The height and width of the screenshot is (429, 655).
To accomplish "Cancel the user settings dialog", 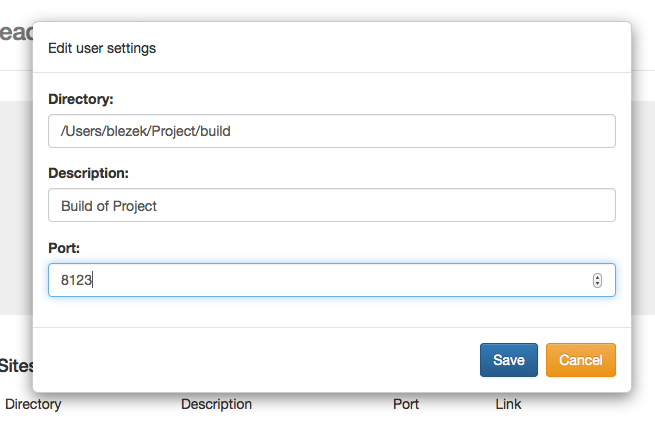I will [x=581, y=360].
